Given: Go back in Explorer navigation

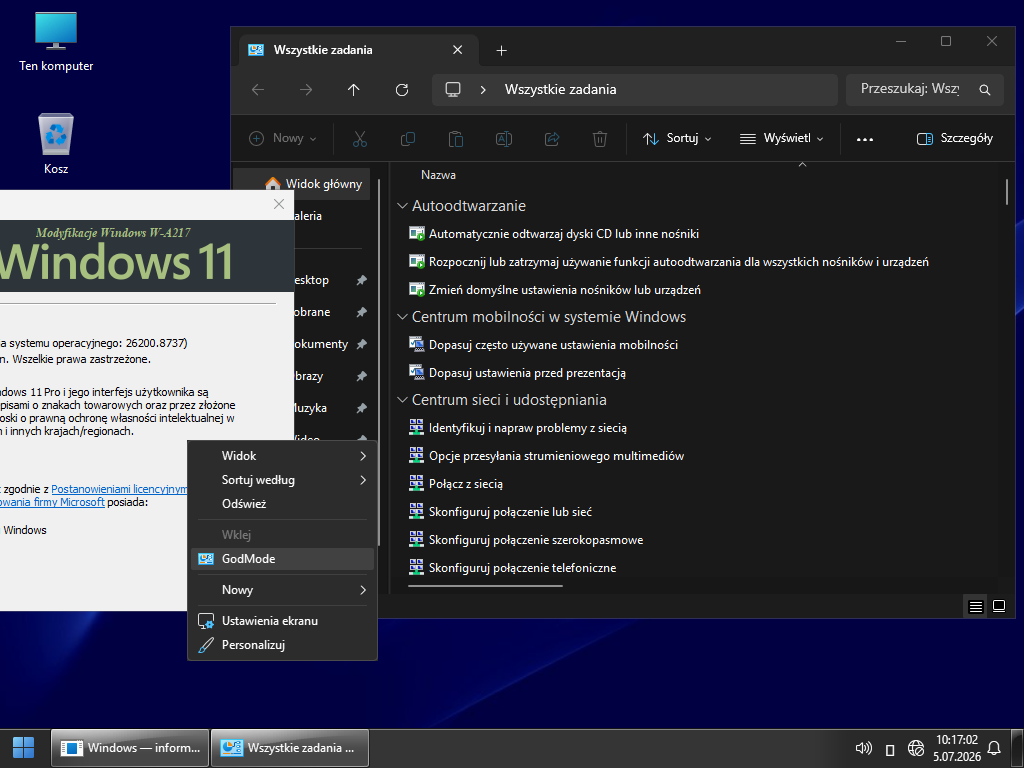Looking at the screenshot, I should pos(258,89).
